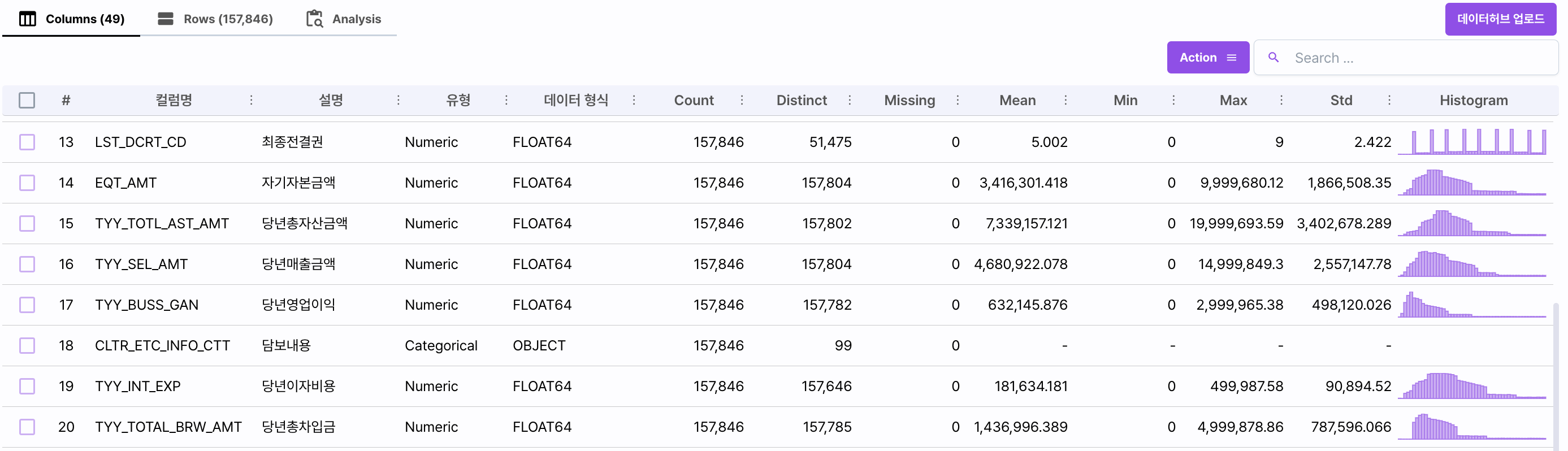
Task: Click the TYY_TOTL_AST_AMT histogram thumbnail
Action: click(1472, 223)
